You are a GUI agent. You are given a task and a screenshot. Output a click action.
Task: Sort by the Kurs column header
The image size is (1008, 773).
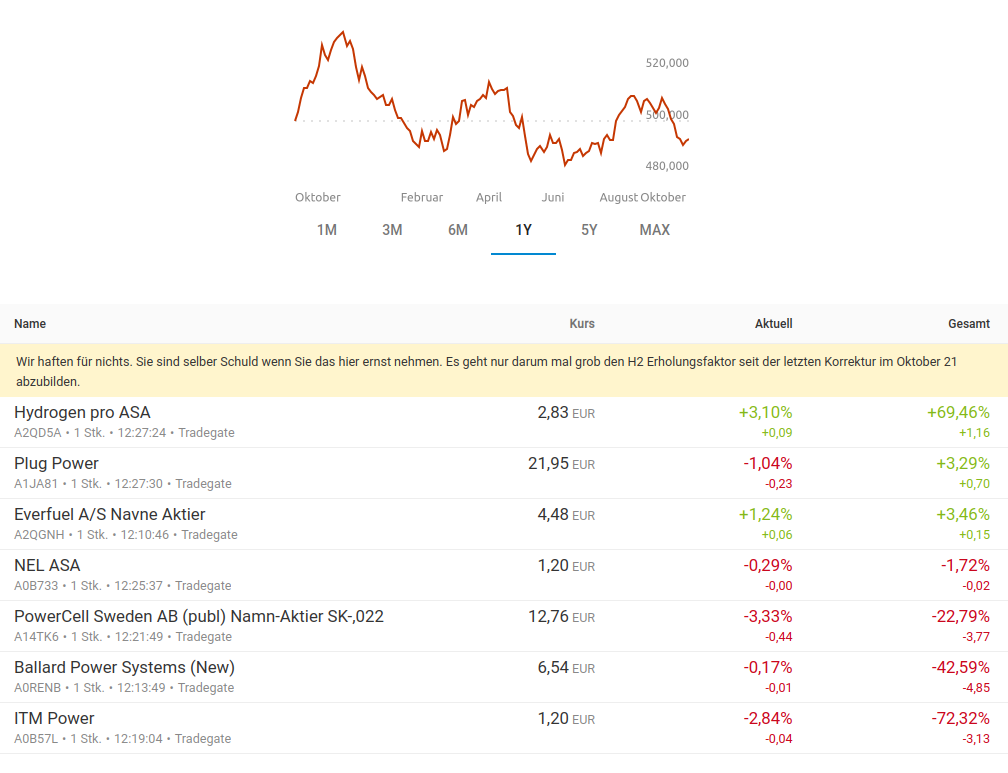[582, 324]
